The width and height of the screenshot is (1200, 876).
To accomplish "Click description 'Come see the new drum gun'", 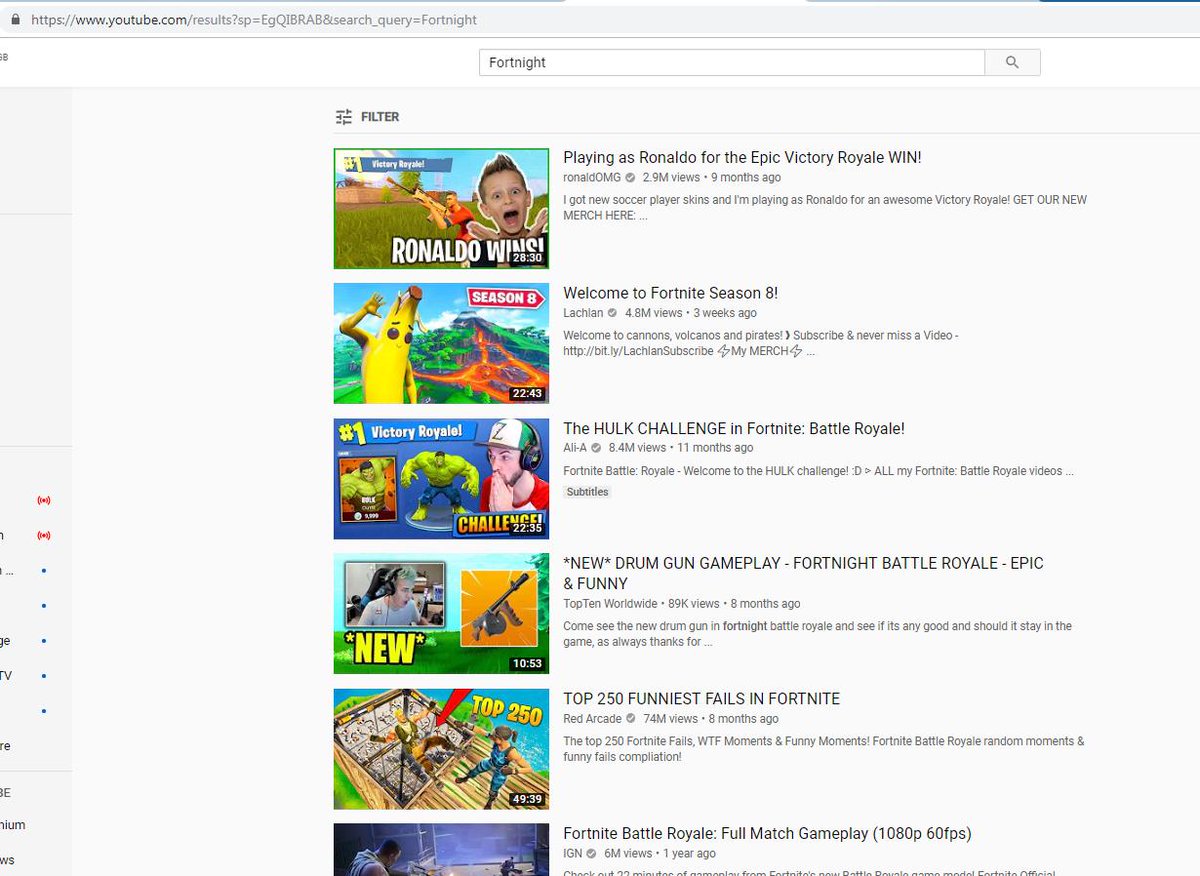I will [817, 634].
